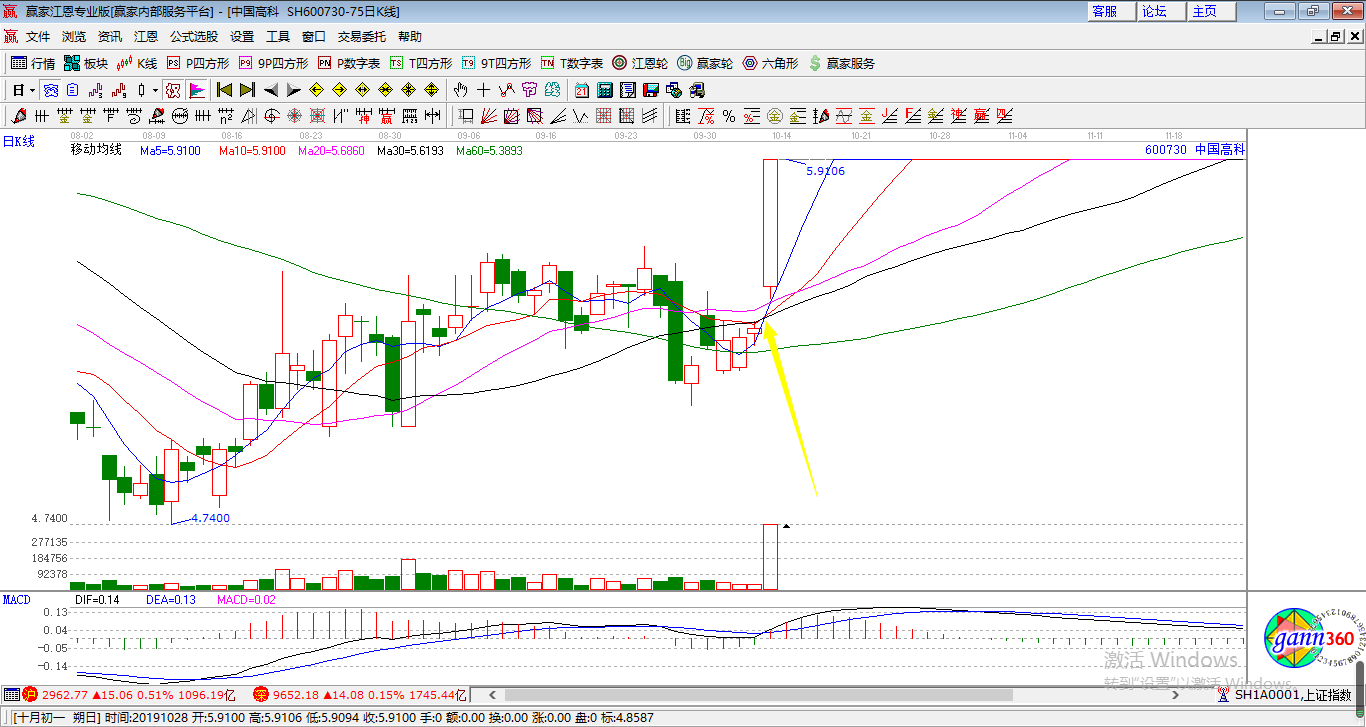Viewport: 1366px width, 727px height.
Task: Click the Ma5=5.9100 indicator label
Action: click(169, 150)
